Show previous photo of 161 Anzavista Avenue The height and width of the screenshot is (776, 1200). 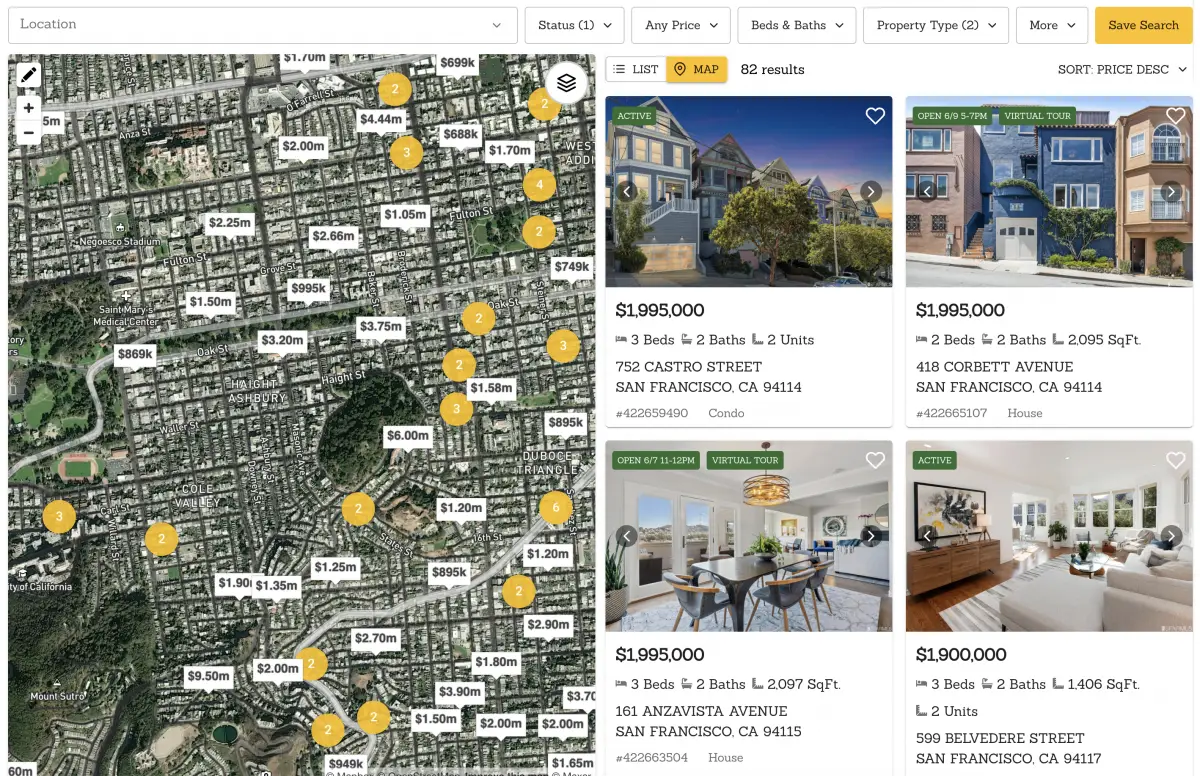[627, 536]
